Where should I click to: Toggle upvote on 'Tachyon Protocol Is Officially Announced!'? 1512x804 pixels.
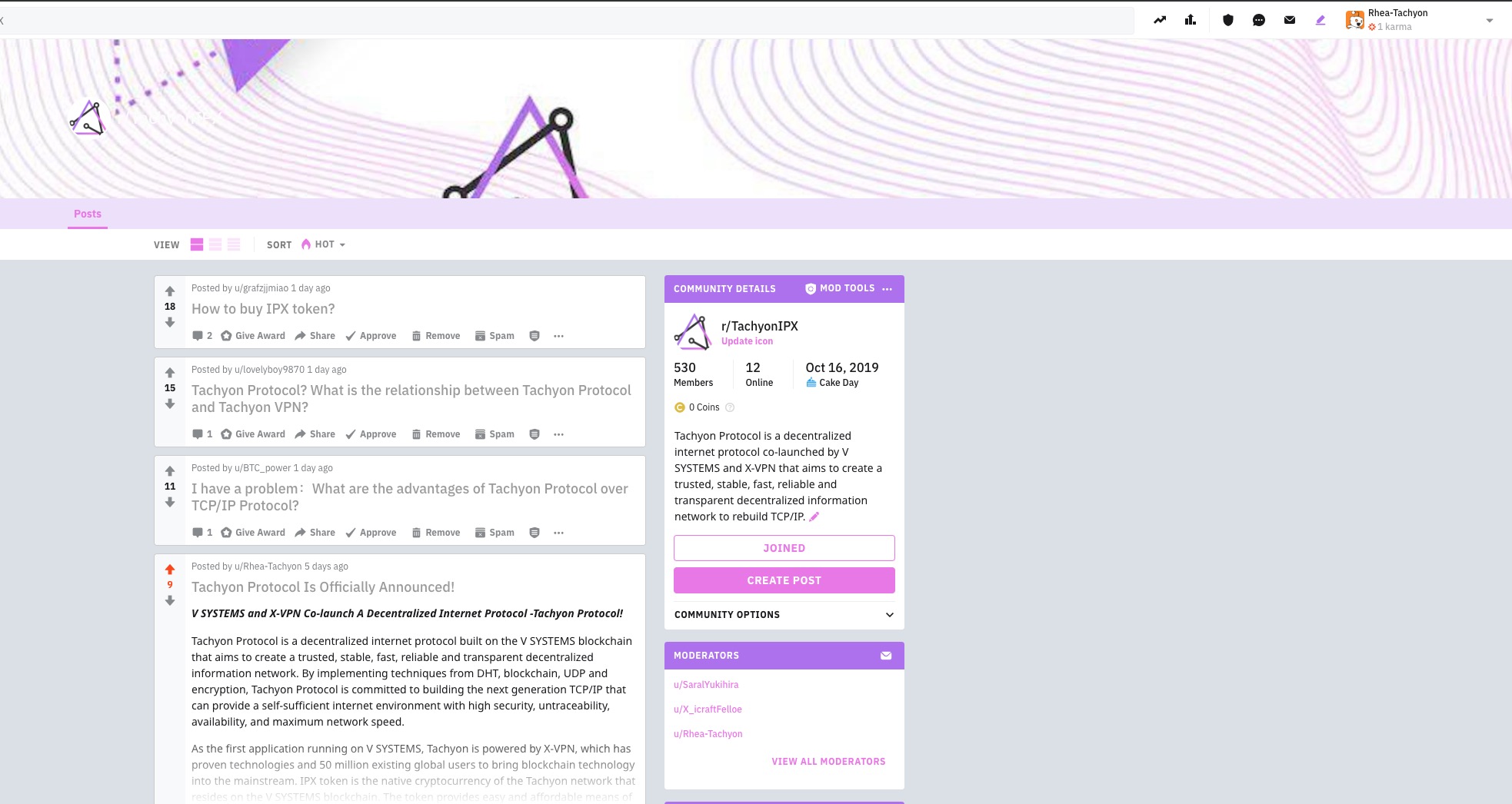170,570
